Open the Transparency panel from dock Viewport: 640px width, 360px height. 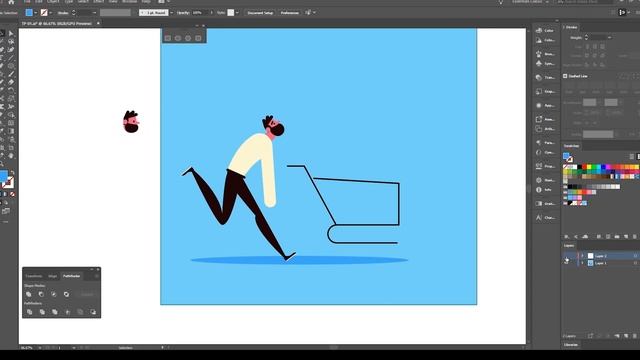[x=545, y=78]
